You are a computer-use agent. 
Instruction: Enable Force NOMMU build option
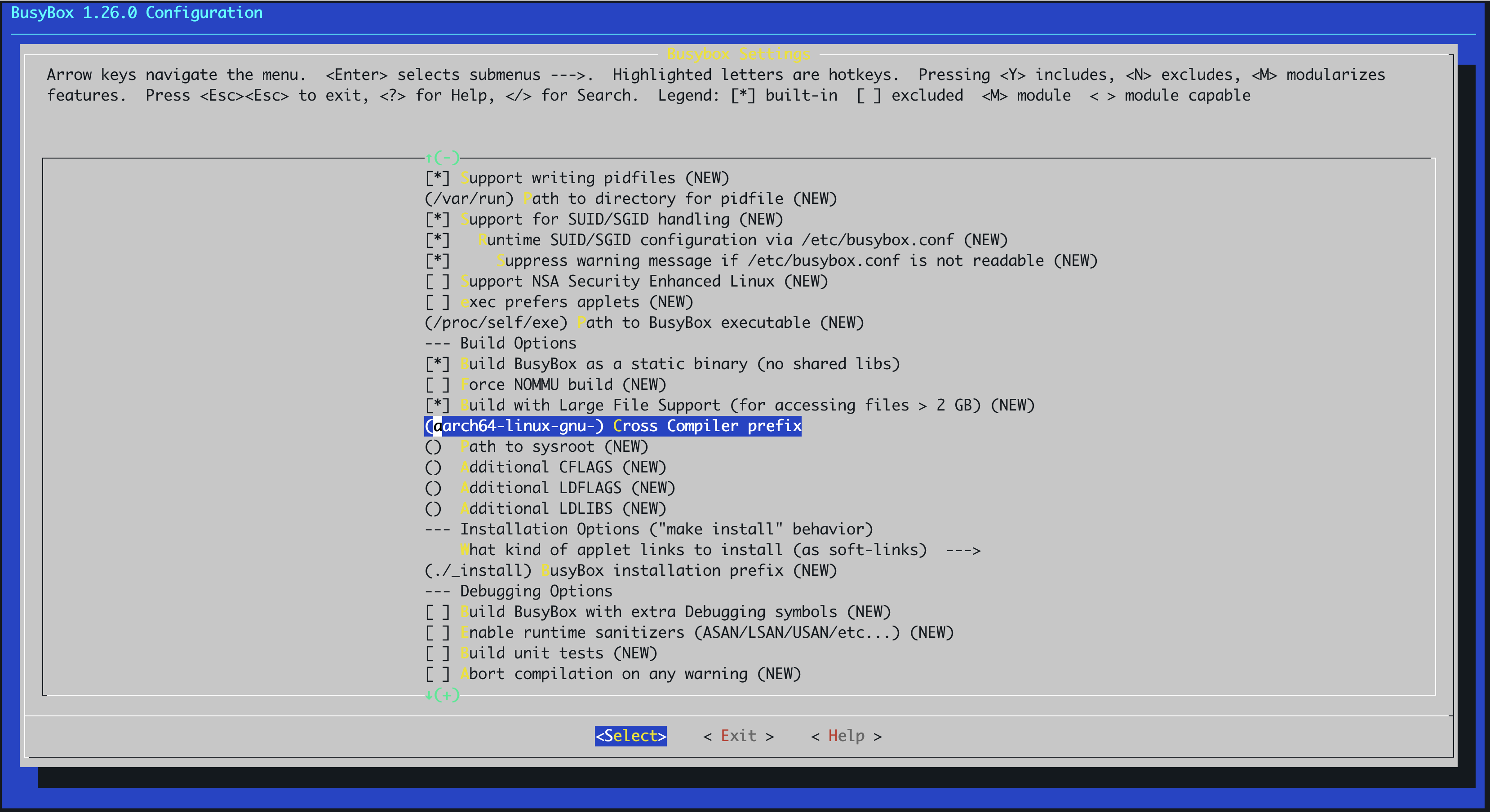(545, 385)
